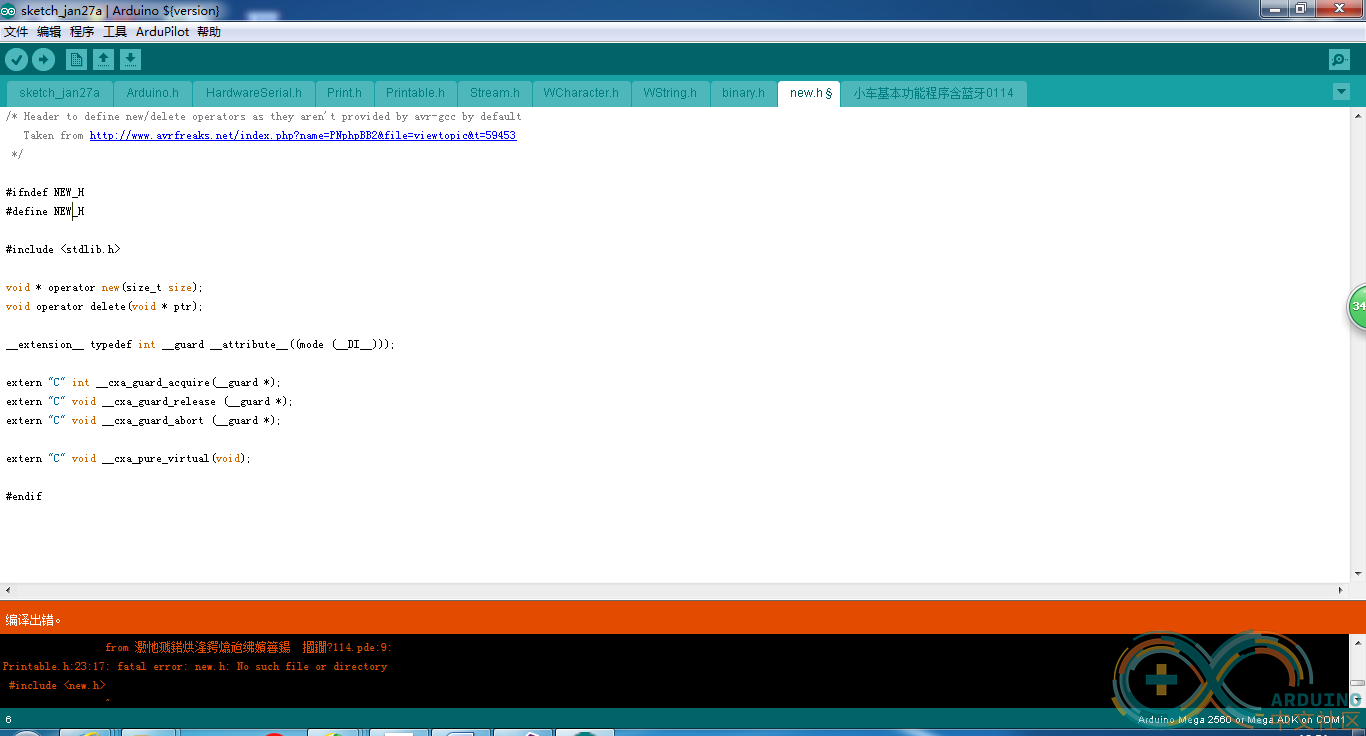This screenshot has height=736, width=1366.
Task: Click the green 34 badge at right edge
Action: 1357,306
